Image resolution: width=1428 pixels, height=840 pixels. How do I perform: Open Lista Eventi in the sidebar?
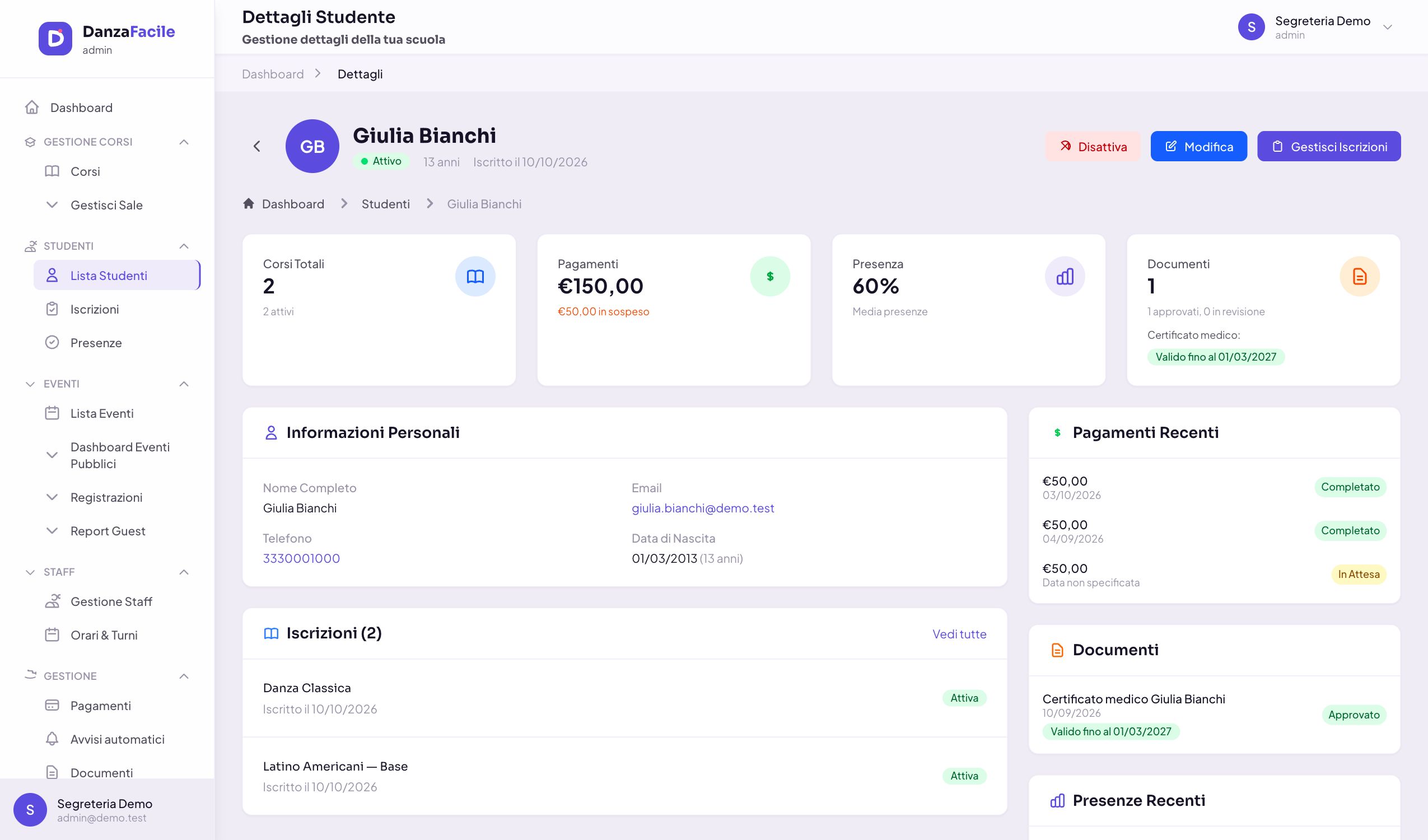116,413
